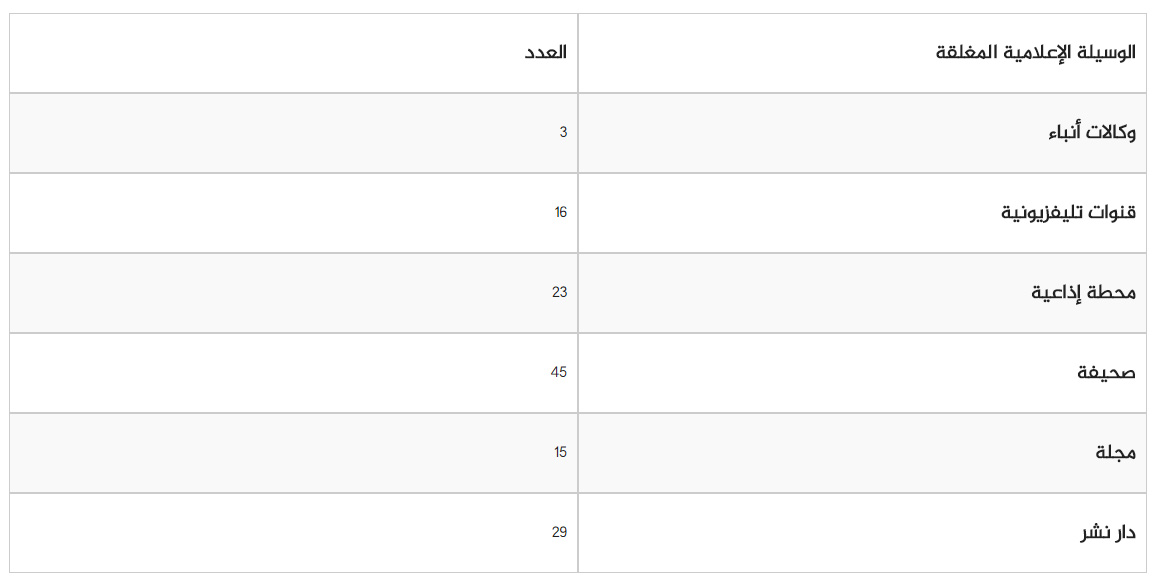Image resolution: width=1160 pixels, height=584 pixels.
Task: Select the 'صحيفة' row label
Action: pos(1106,373)
